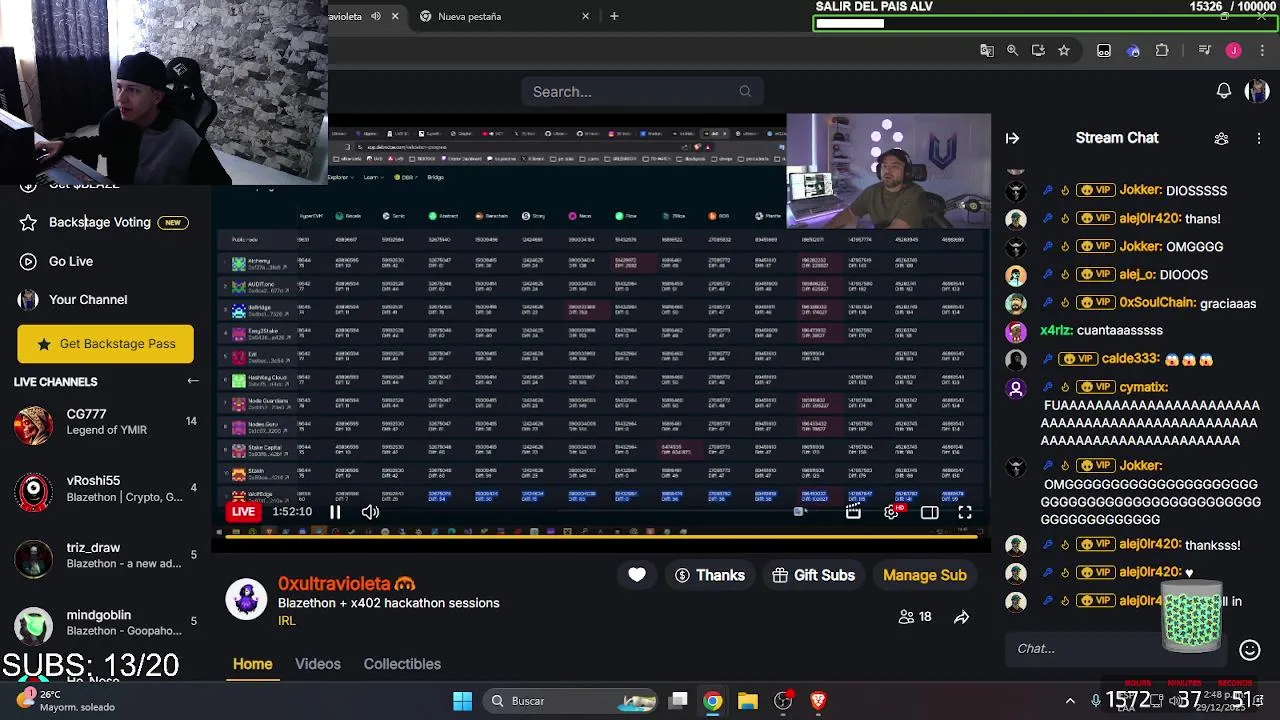This screenshot has width=1280, height=720.
Task: Open Stream Chat options three dots
Action: tap(1259, 138)
